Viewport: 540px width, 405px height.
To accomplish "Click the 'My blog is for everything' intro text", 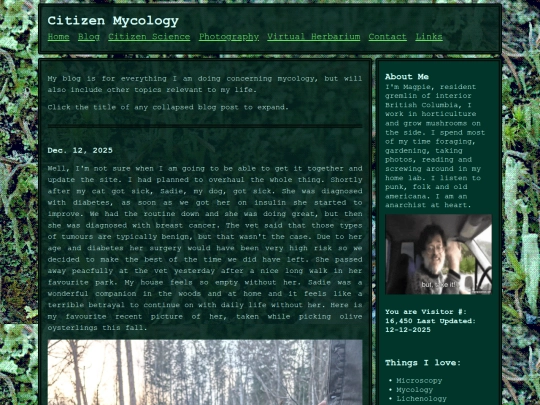I will pos(205,84).
